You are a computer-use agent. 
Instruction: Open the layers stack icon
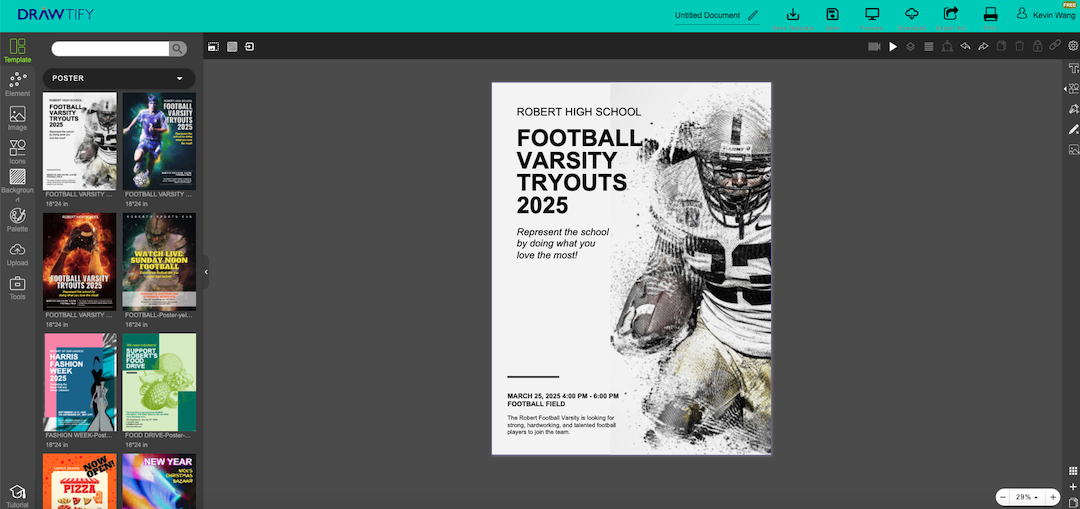point(910,47)
